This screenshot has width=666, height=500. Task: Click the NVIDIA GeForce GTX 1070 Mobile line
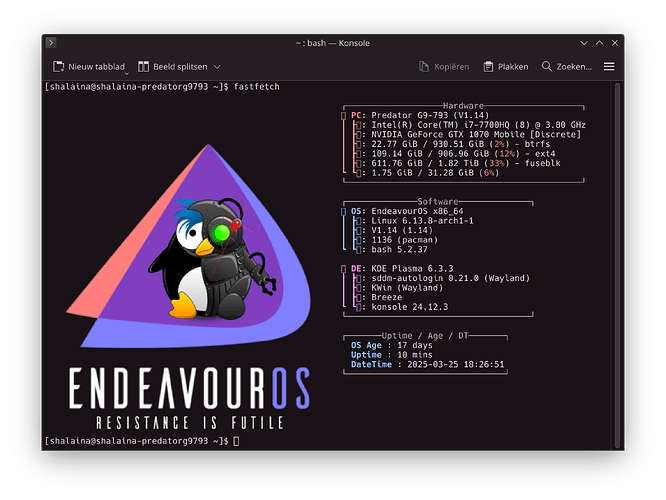(476, 135)
